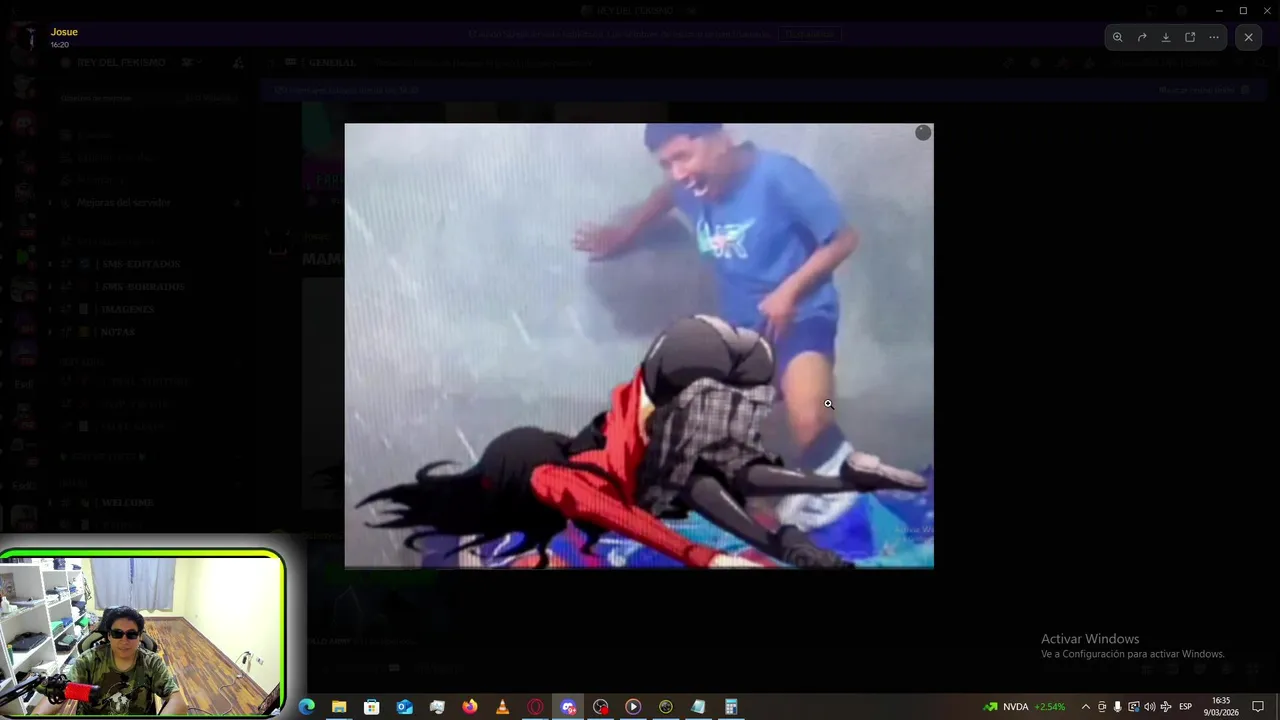Open VLC media player from the taskbar
Viewport: 1280px width, 720px height.
pos(502,707)
